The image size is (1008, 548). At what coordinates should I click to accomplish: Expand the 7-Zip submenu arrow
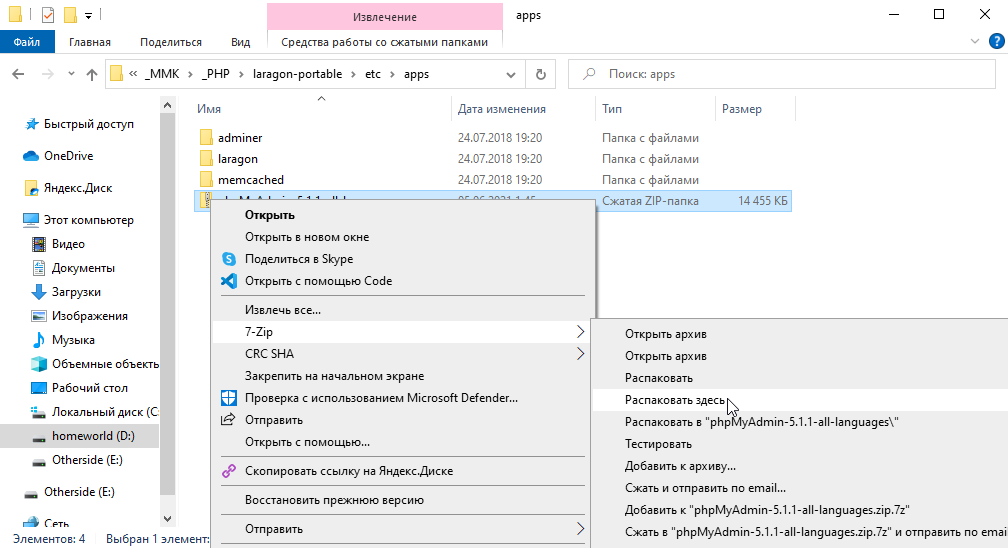click(x=580, y=331)
